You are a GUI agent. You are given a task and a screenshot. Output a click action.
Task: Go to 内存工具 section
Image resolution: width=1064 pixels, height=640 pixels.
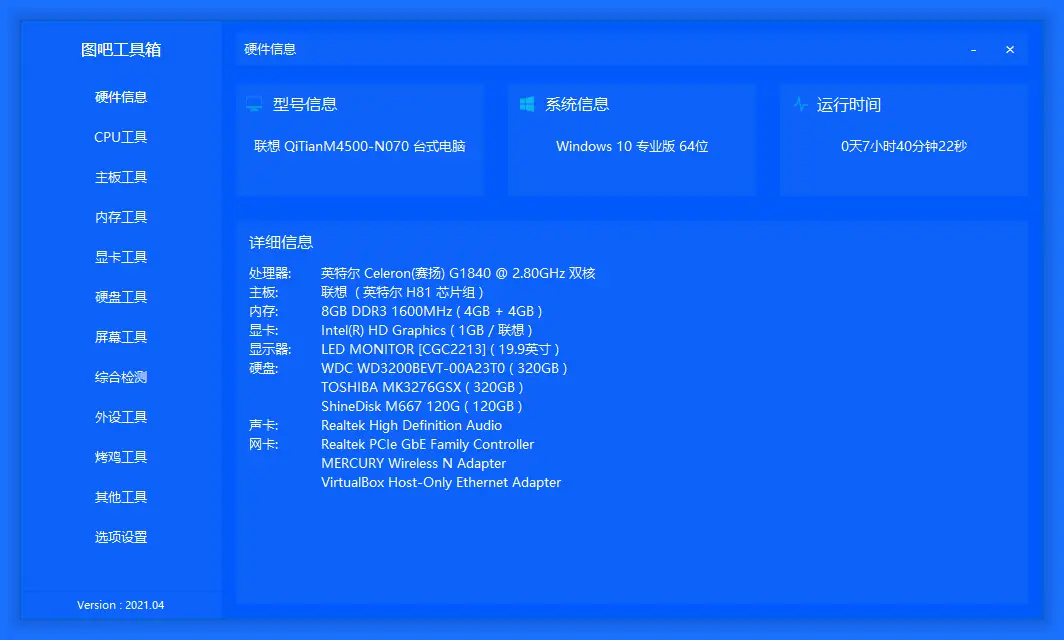pyautogui.click(x=121, y=217)
